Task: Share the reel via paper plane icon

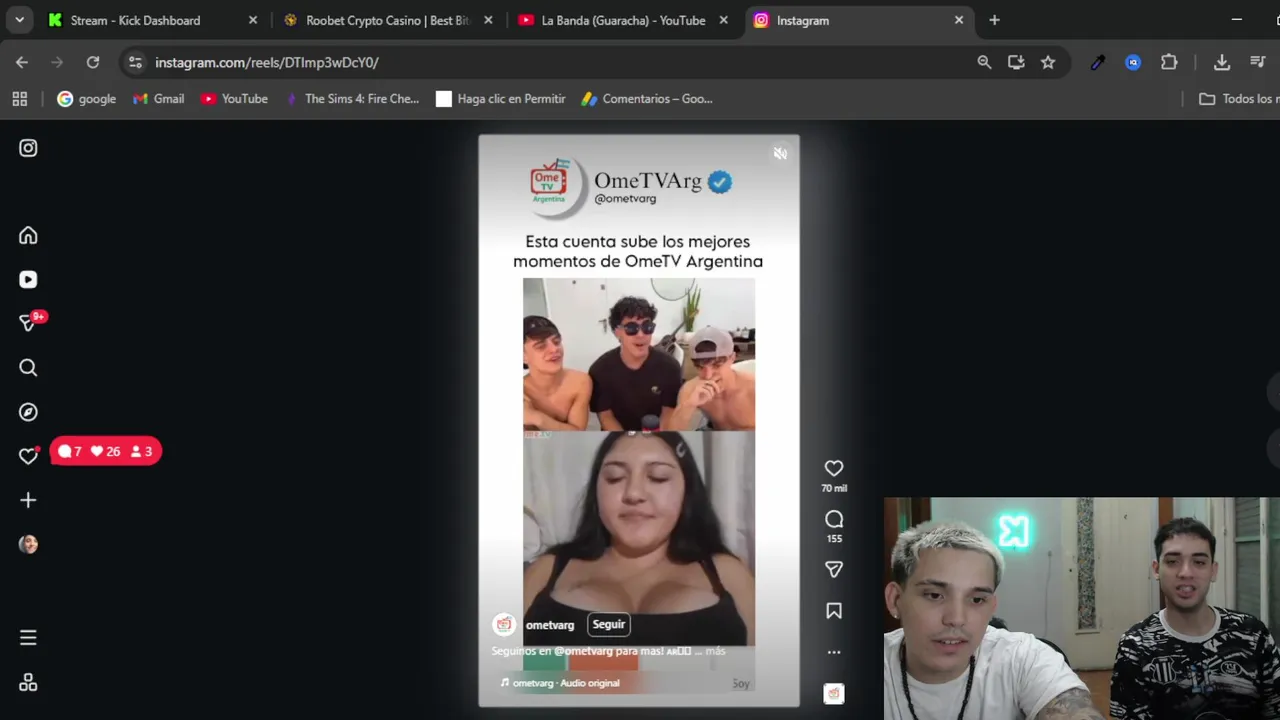Action: [834, 569]
